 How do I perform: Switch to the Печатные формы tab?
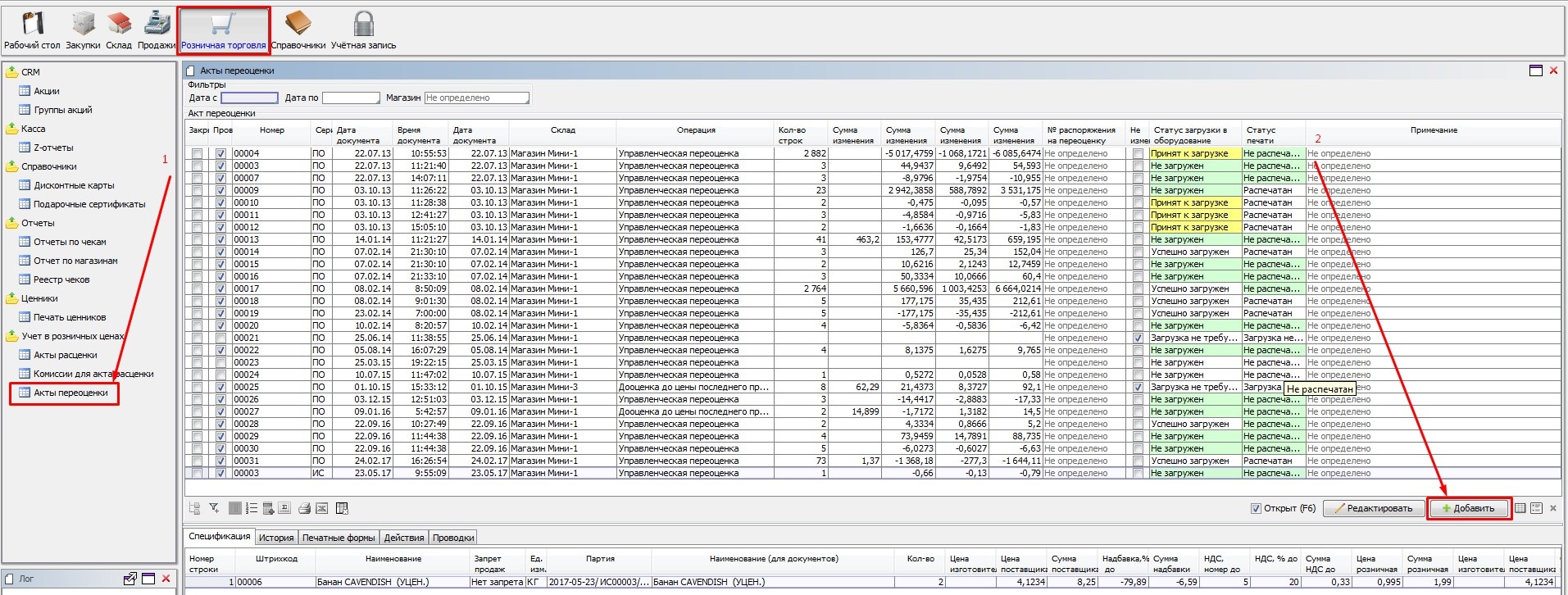coord(339,538)
